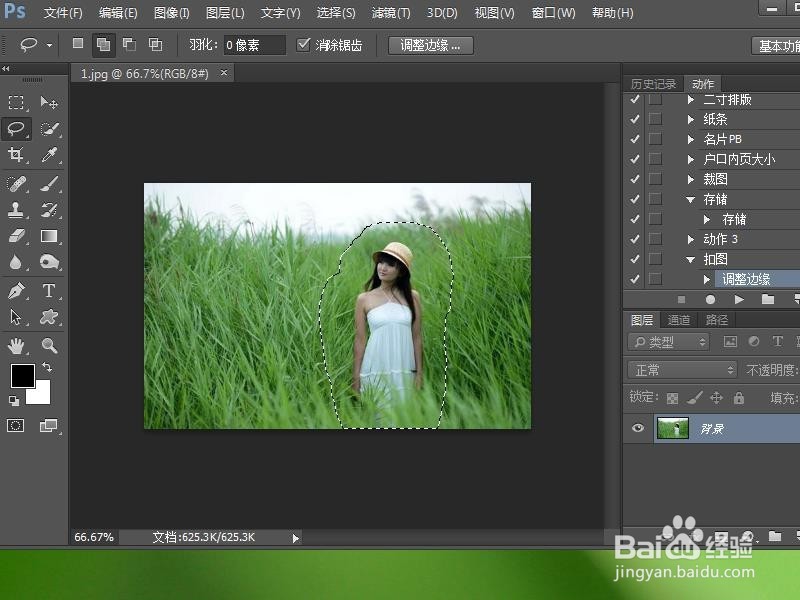Toggle dialog box for 裁图 action
The image size is (800, 600).
[x=656, y=179]
